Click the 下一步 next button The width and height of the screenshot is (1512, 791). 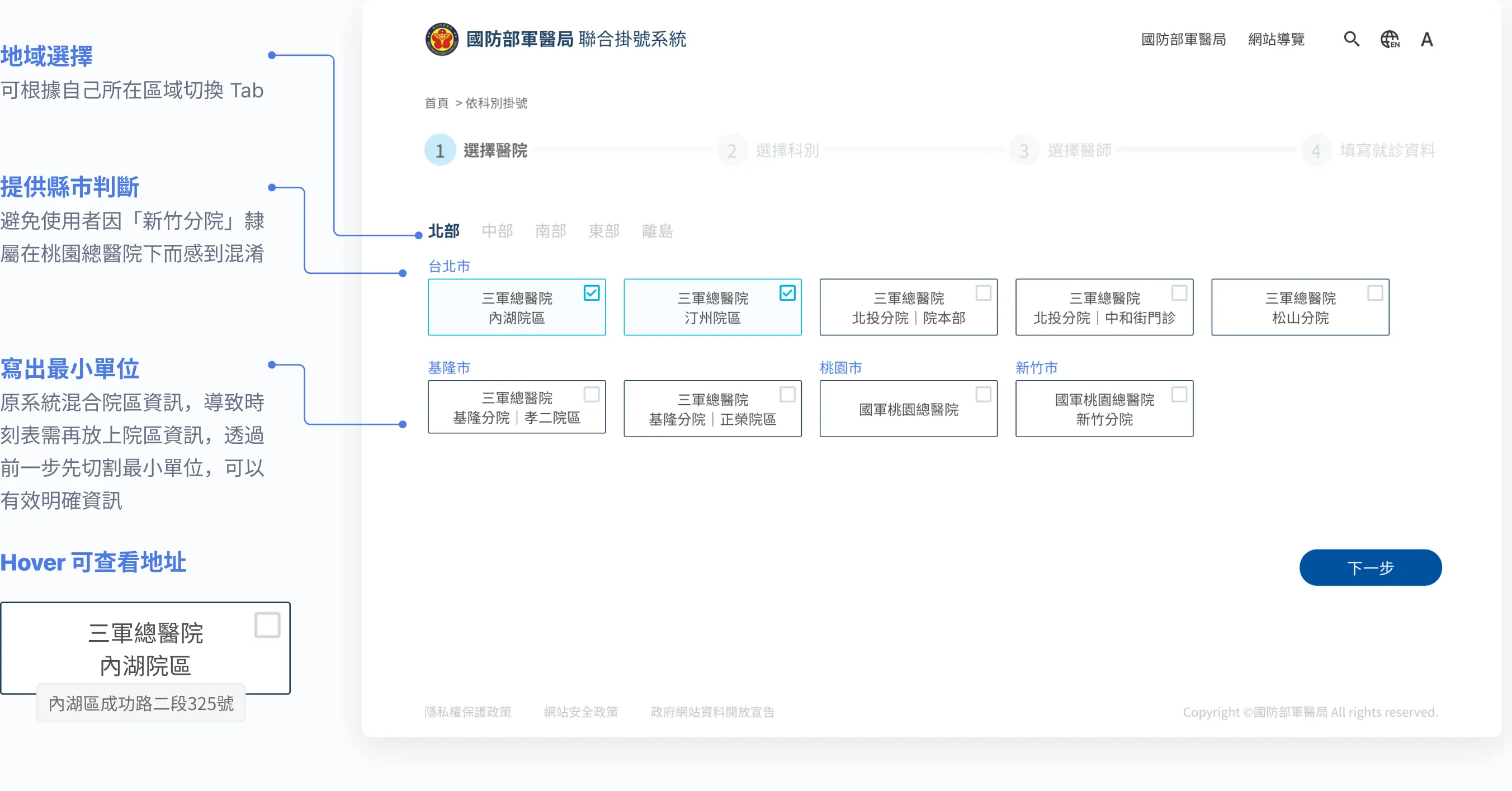pyautogui.click(x=1370, y=567)
